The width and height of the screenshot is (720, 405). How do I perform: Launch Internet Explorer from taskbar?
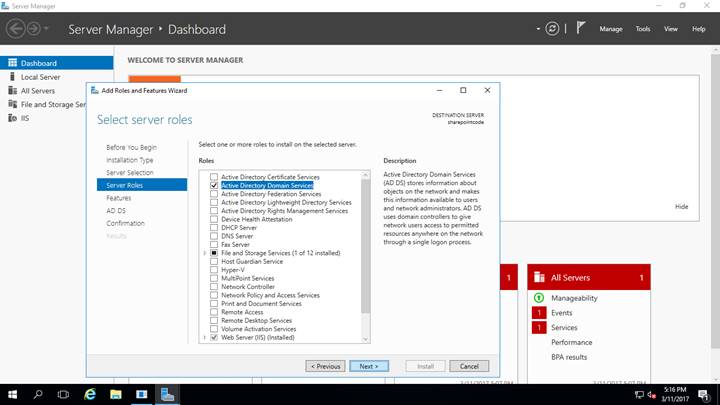[90, 394]
